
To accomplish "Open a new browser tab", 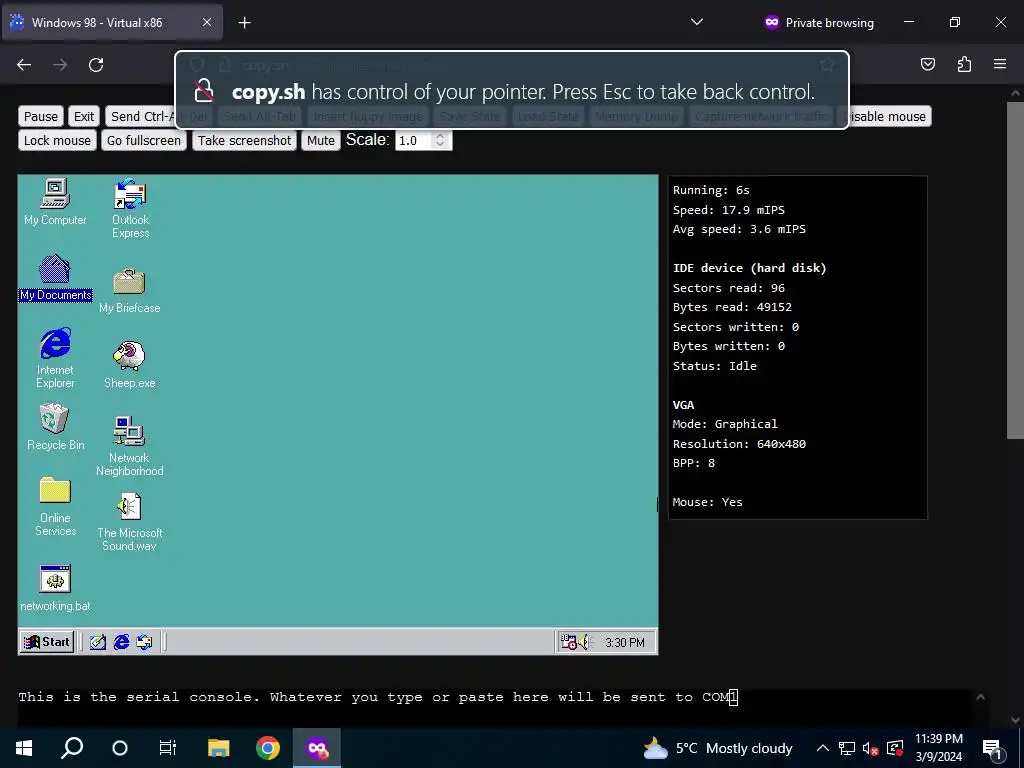I will coord(244,23).
